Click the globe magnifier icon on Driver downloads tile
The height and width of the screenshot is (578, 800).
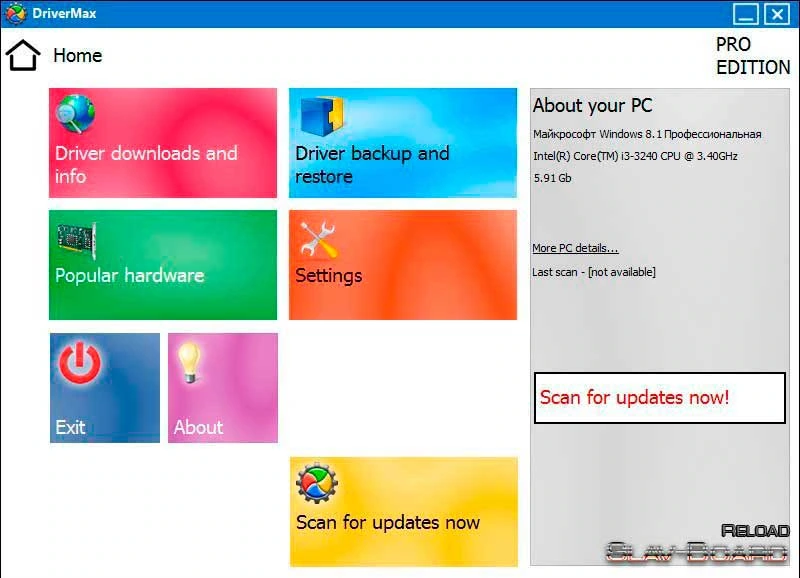(75, 113)
